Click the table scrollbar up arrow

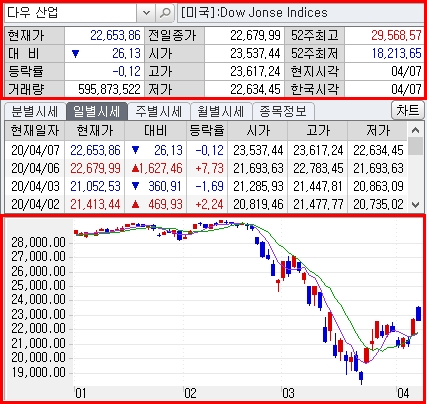coord(415,130)
